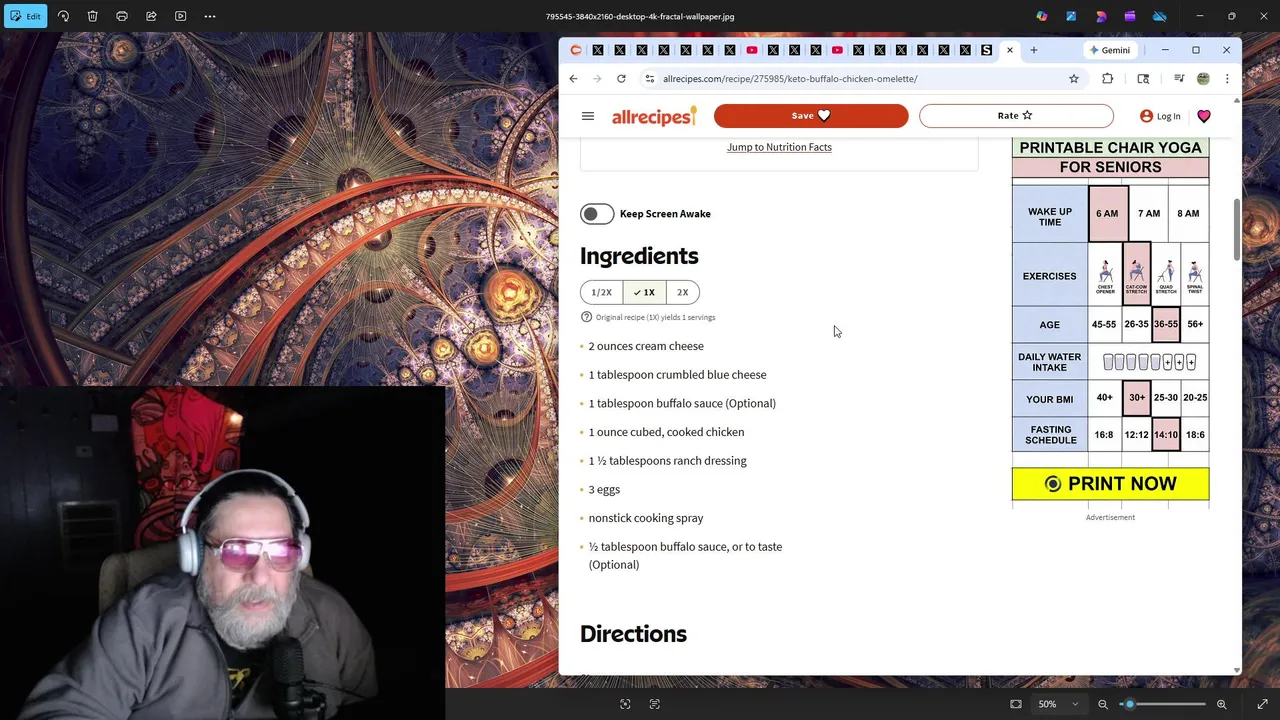The width and height of the screenshot is (1280, 720).
Task: Open the 50% zoom level dropdown
Action: tap(1058, 704)
